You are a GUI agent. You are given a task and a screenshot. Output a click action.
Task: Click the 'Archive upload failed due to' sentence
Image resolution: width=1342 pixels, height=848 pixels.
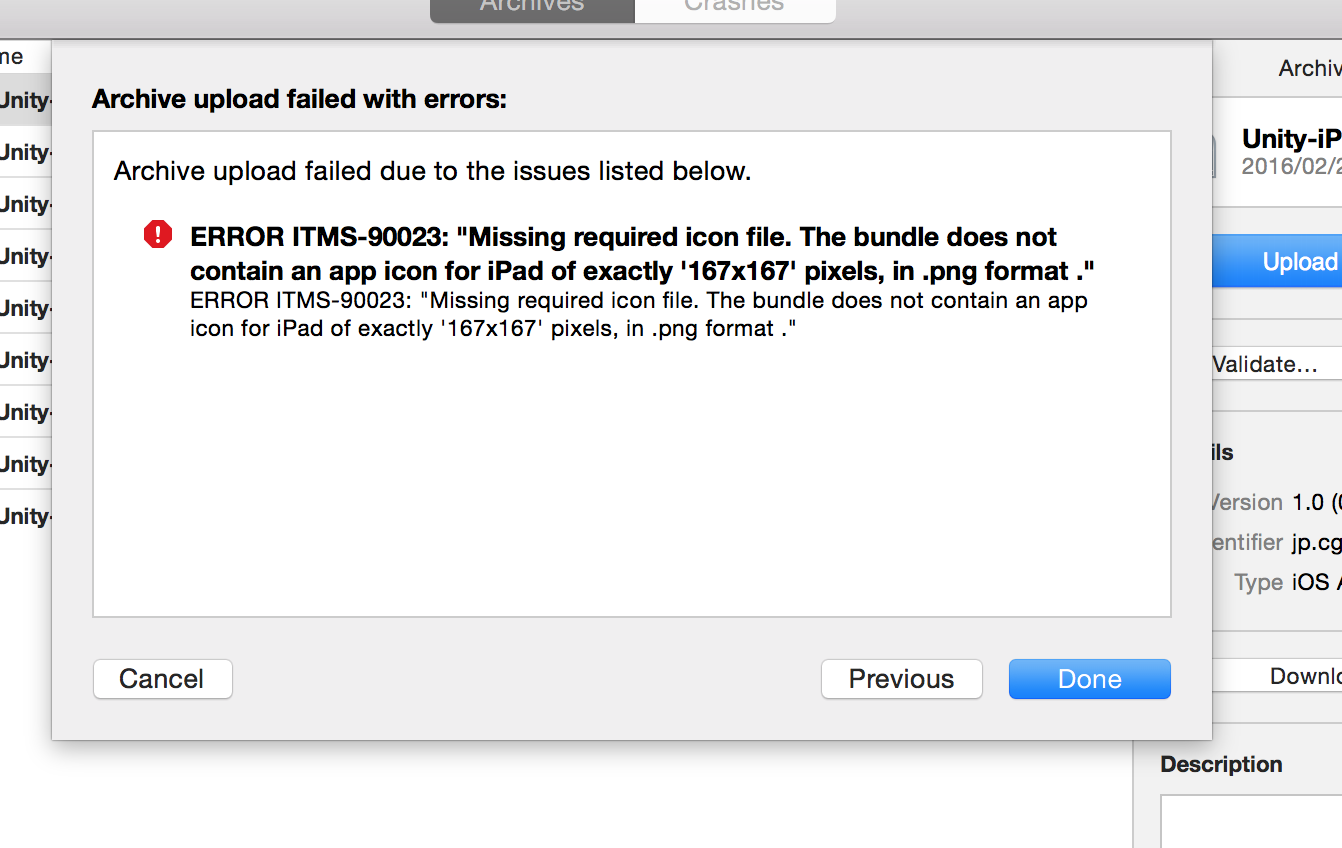[432, 171]
